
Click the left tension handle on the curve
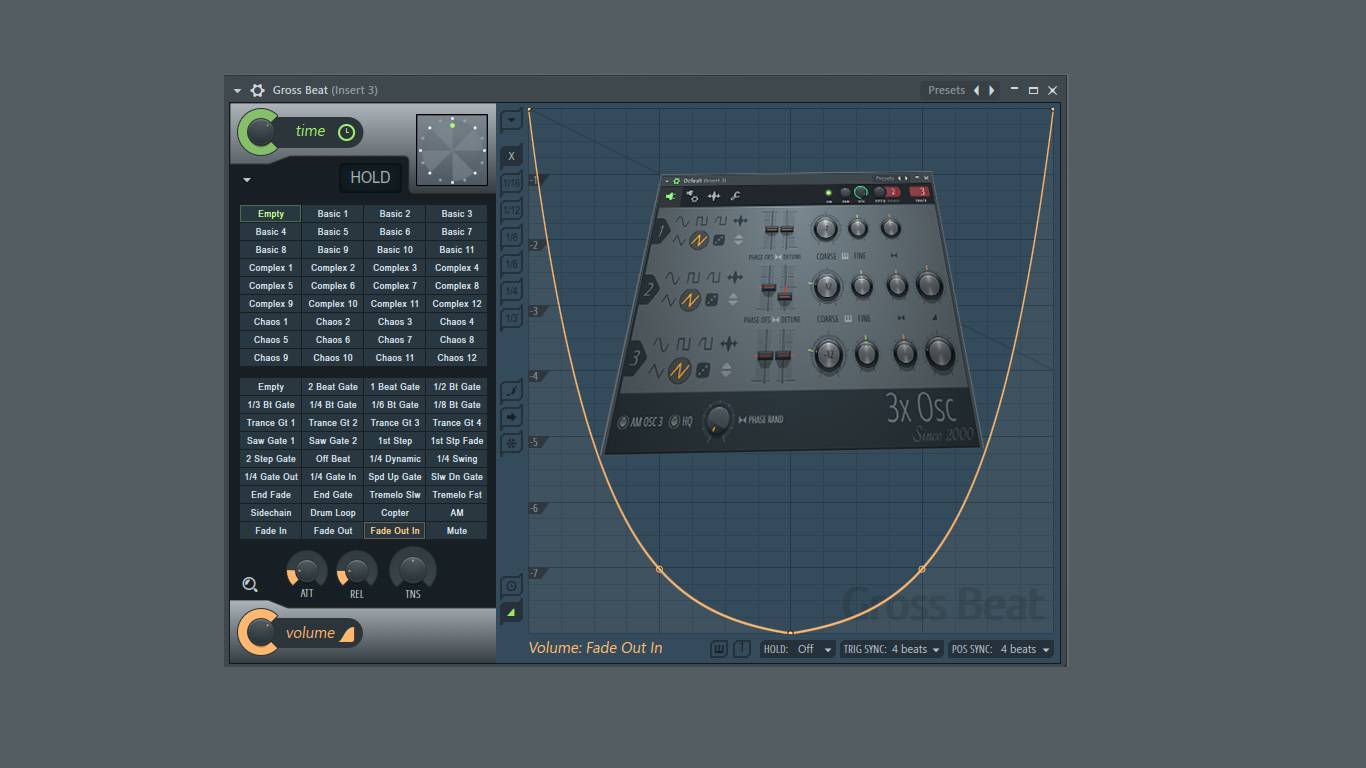point(659,569)
